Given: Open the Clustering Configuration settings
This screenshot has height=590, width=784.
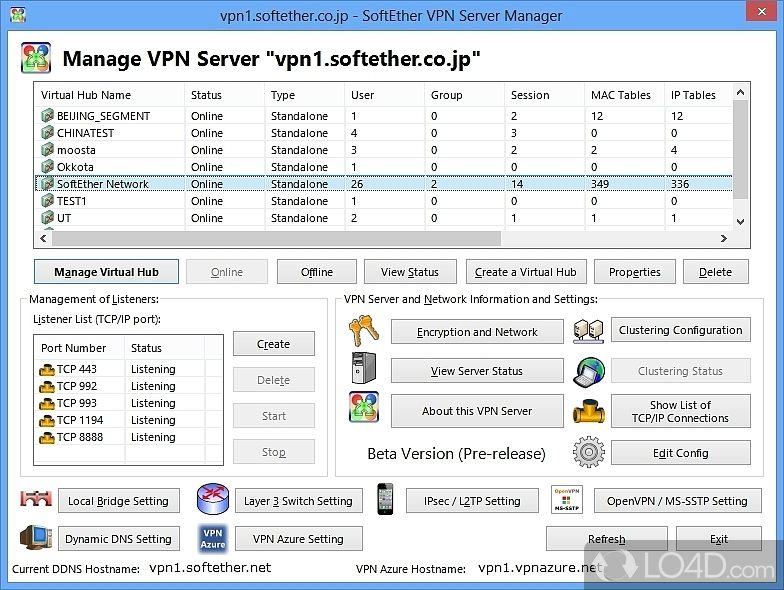Looking at the screenshot, I should pos(680,330).
